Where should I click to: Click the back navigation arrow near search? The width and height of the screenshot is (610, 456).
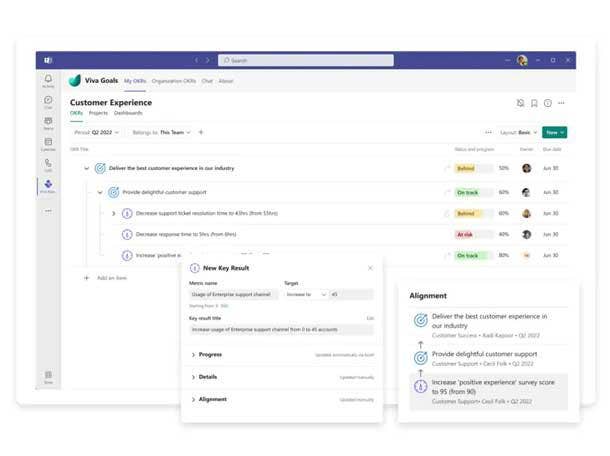[x=196, y=61]
